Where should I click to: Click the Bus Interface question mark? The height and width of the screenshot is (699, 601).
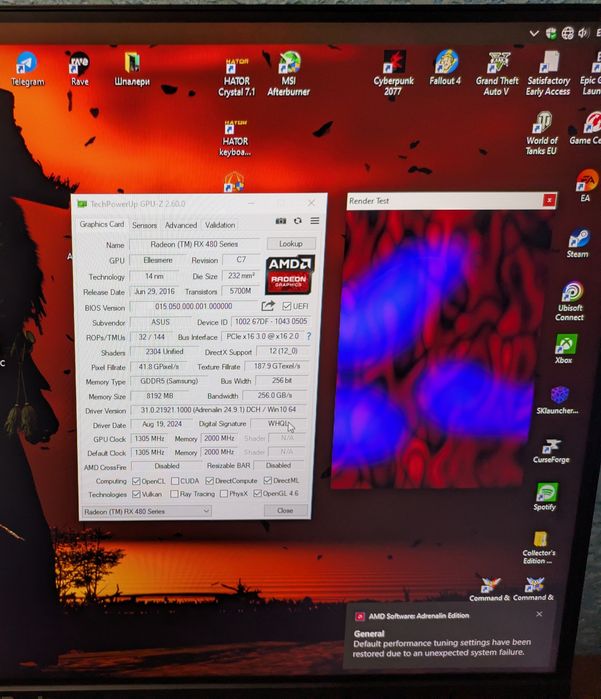click(x=309, y=336)
